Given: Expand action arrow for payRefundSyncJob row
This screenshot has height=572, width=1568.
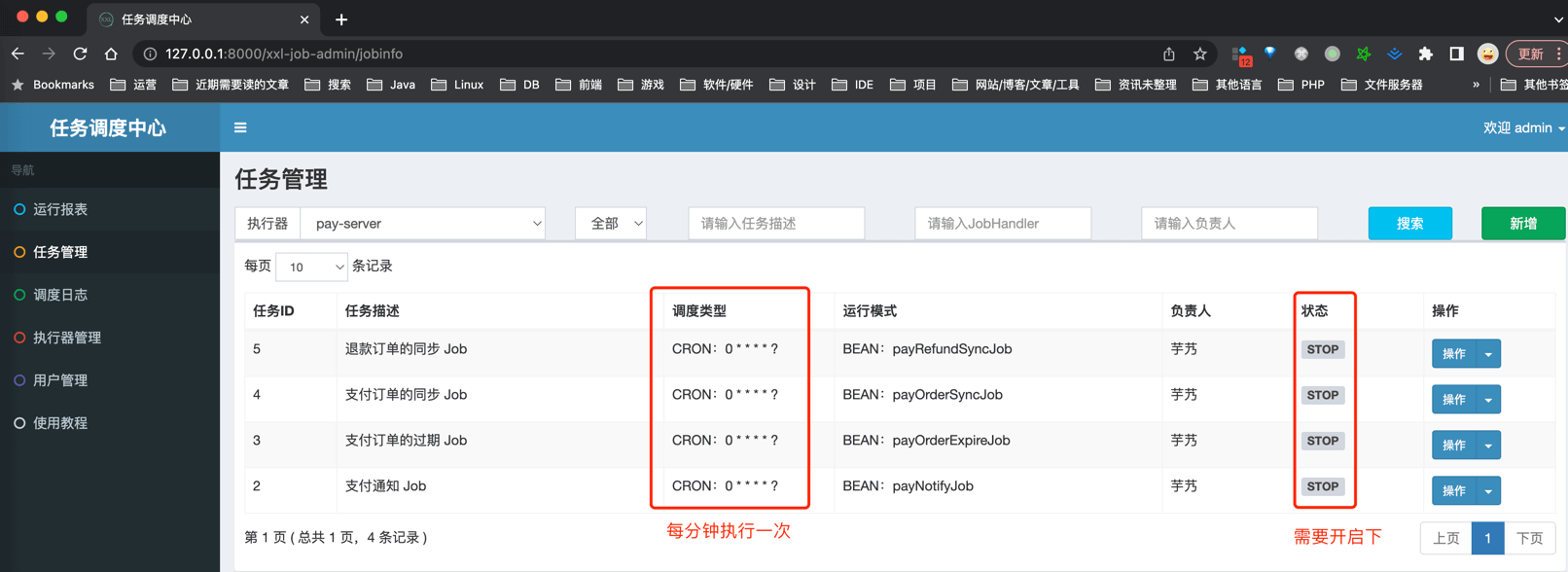Looking at the screenshot, I should click(x=1488, y=354).
